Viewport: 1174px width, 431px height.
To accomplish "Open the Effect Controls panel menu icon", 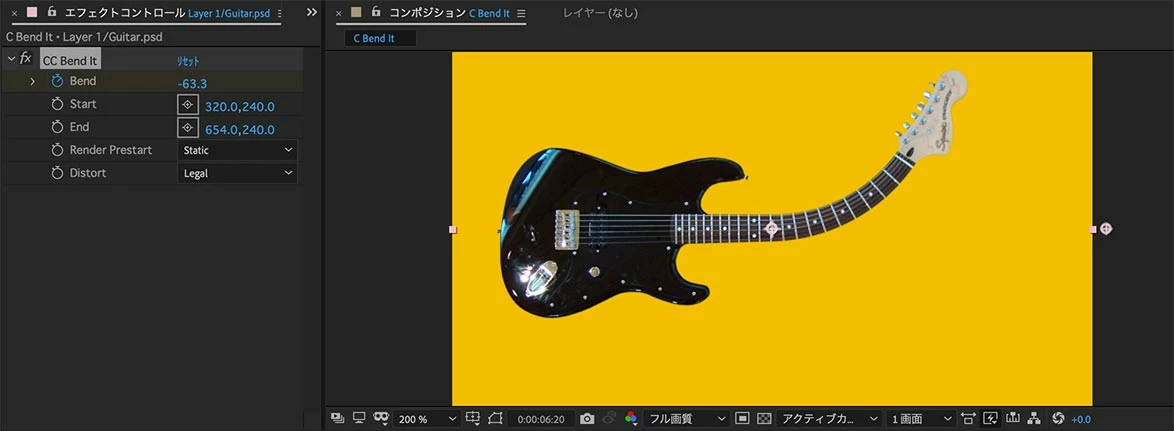I will tap(280, 13).
